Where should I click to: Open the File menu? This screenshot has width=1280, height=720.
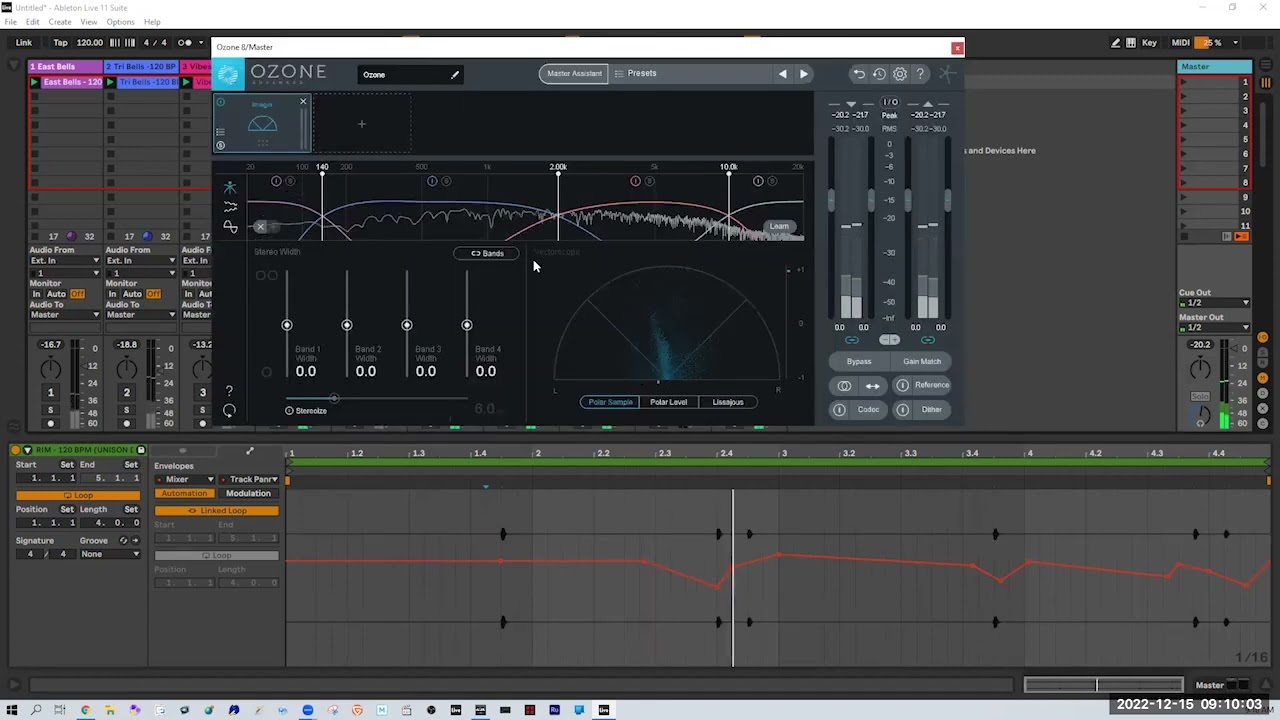point(10,22)
